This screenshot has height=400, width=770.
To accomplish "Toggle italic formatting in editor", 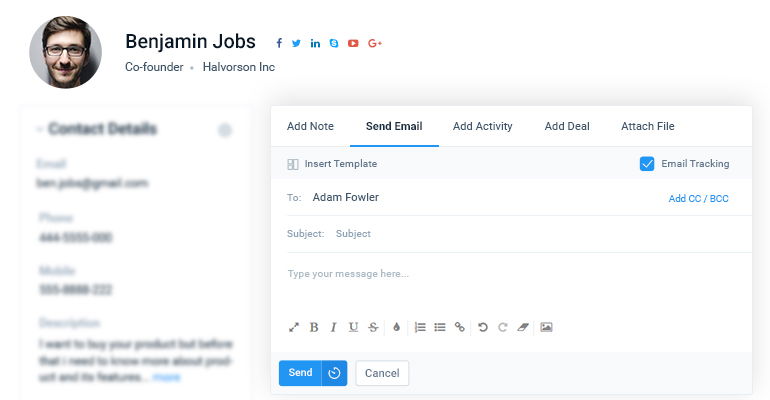I will tap(333, 327).
